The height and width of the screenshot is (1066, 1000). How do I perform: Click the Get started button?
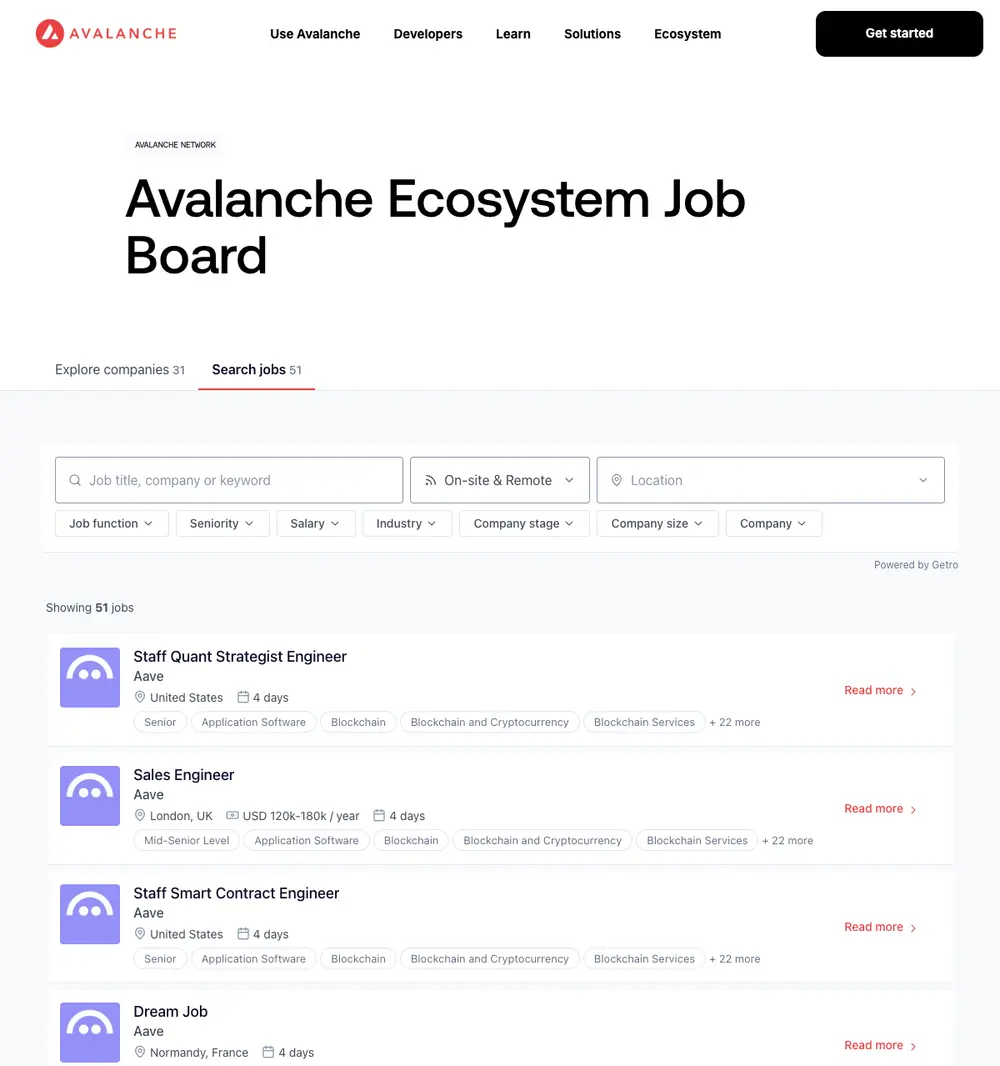tap(899, 33)
